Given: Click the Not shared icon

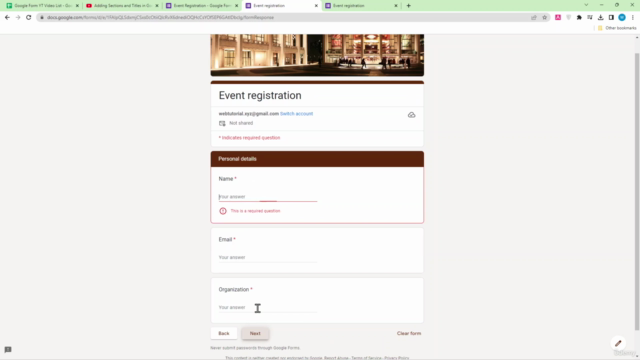Looking at the screenshot, I should 222,123.
